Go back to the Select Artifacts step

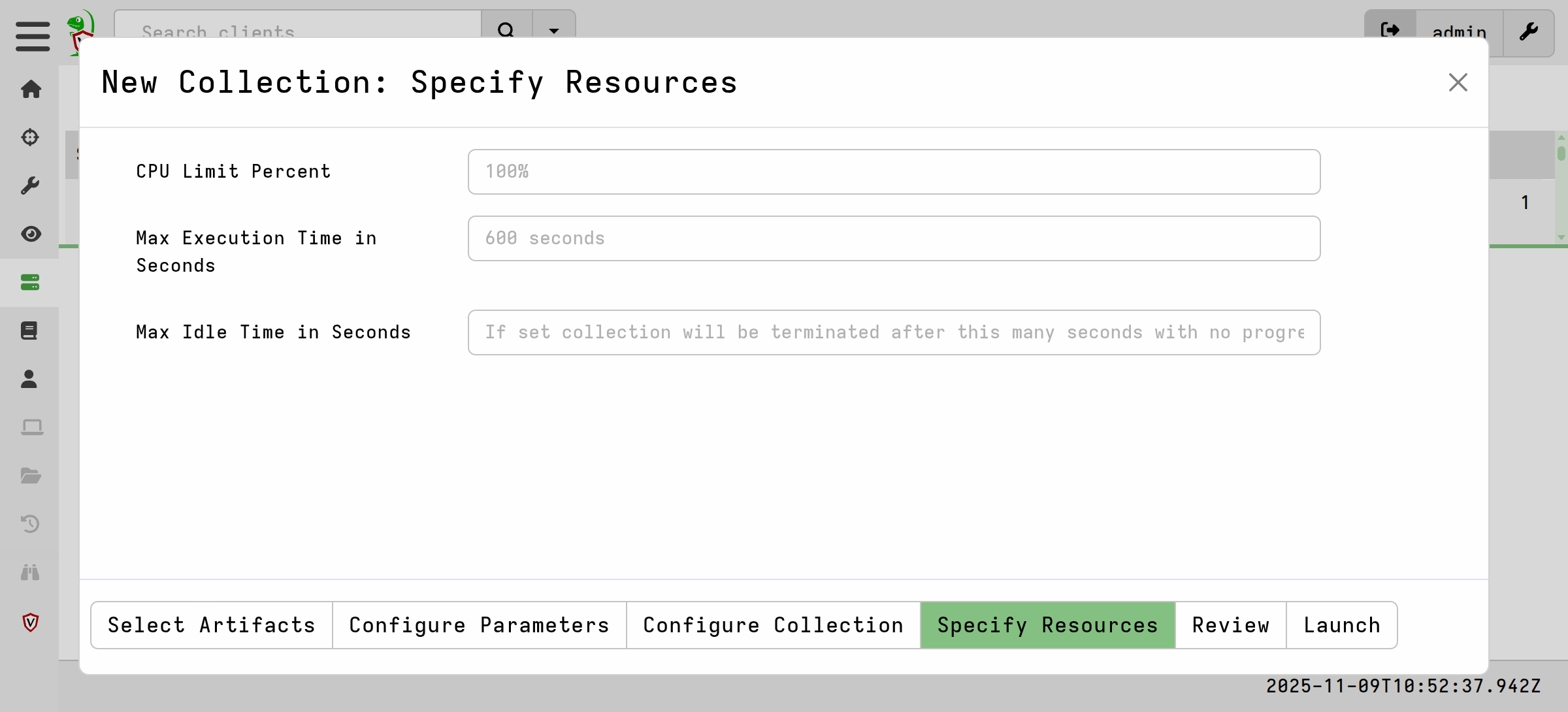(210, 625)
